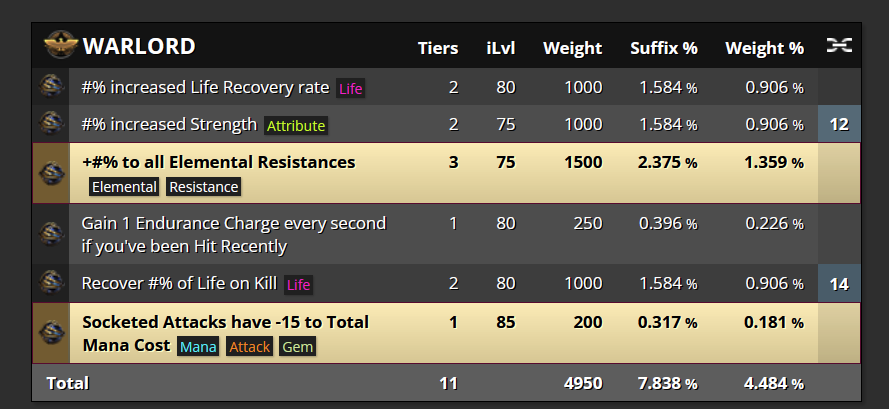This screenshot has width=889, height=409.
Task: Deselect the Socketed Attacks Total Mana Cost row
Action: (x=446, y=333)
